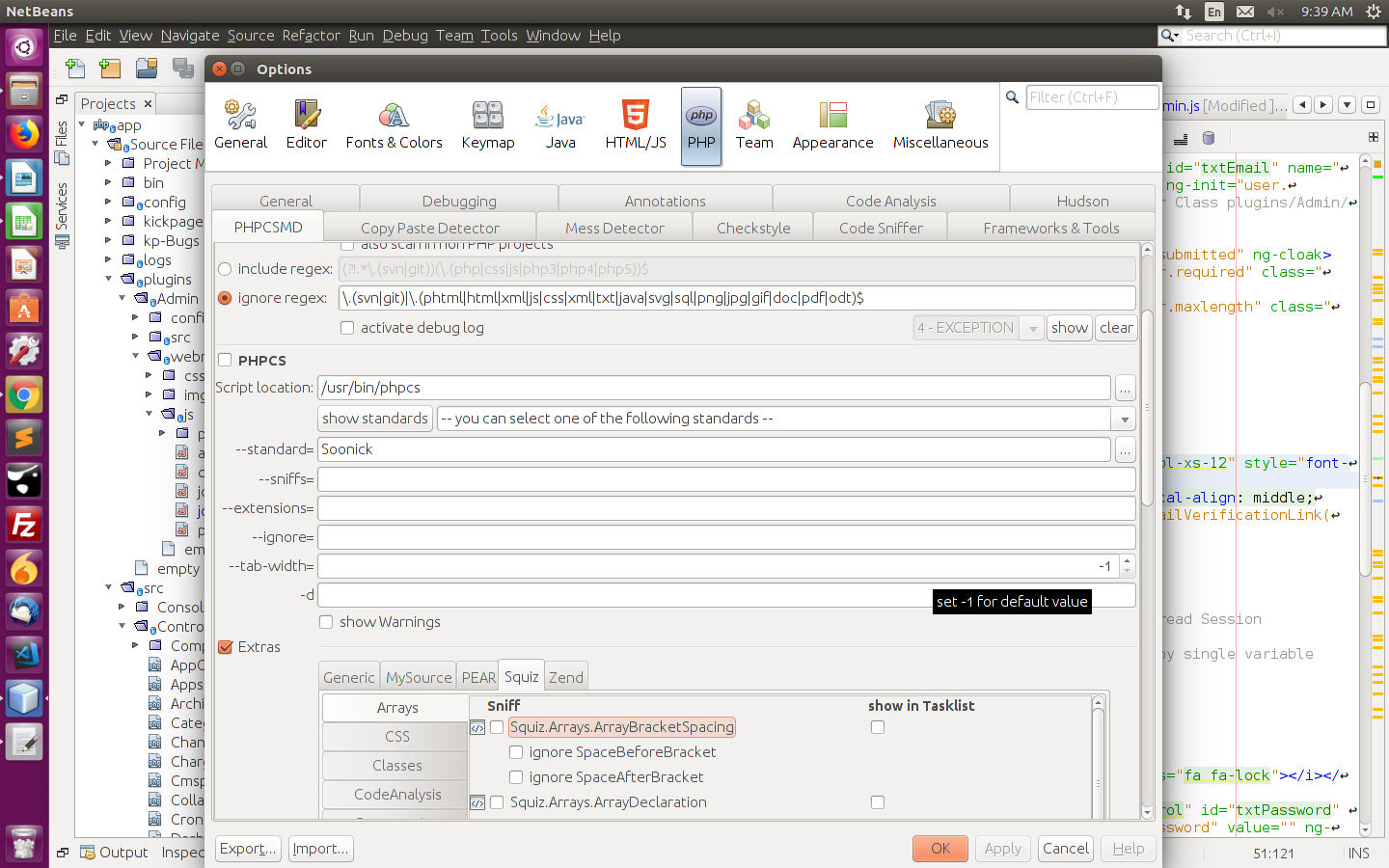Select the PHP options category
This screenshot has height=868, width=1389.
[701, 126]
